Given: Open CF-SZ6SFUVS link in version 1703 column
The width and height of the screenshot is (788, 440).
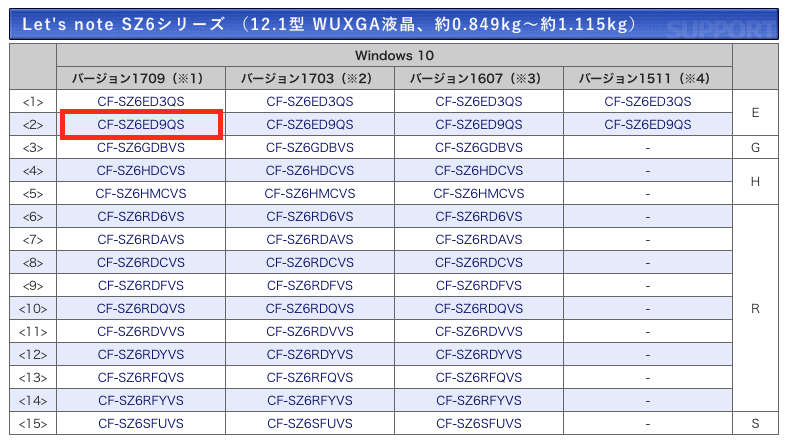Looking at the screenshot, I should point(310,424).
